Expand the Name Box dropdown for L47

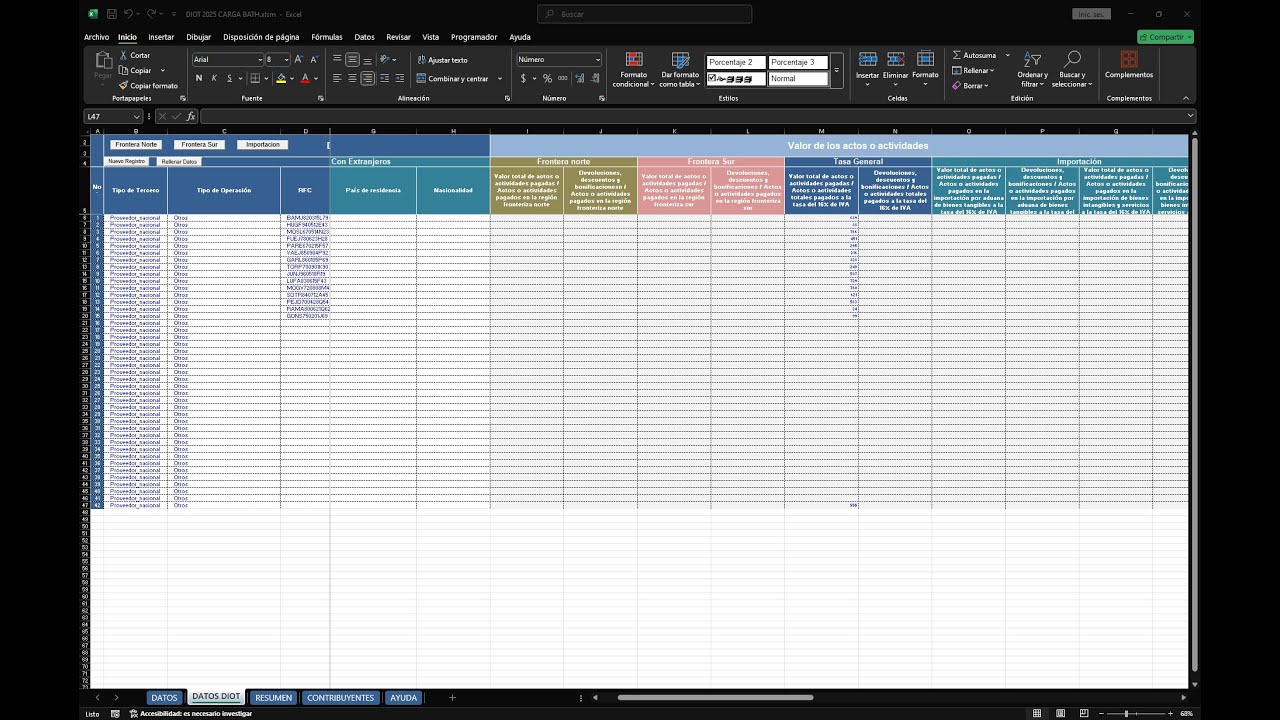pyautogui.click(x=137, y=116)
